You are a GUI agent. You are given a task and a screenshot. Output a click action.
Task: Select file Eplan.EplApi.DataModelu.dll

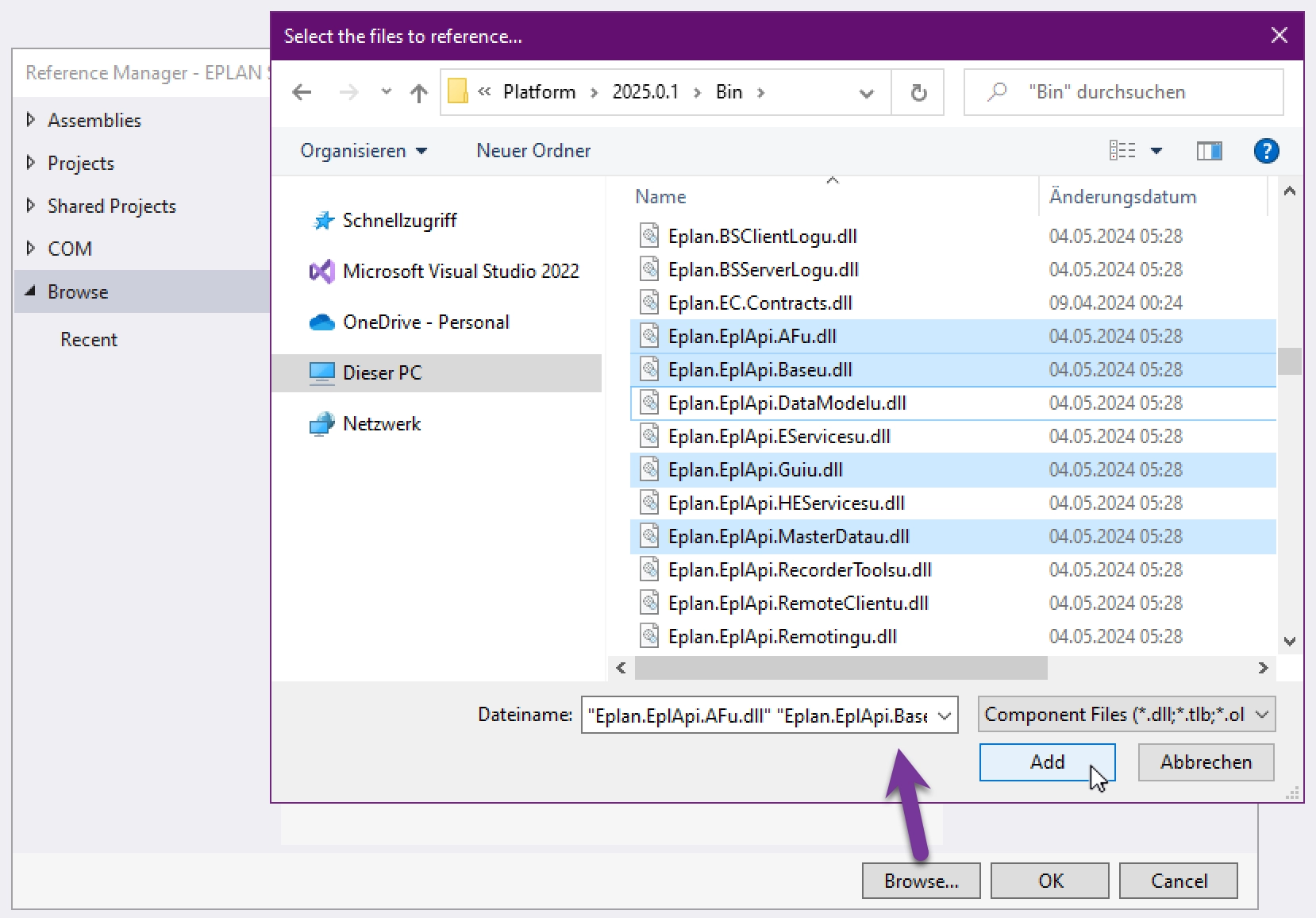952,403
